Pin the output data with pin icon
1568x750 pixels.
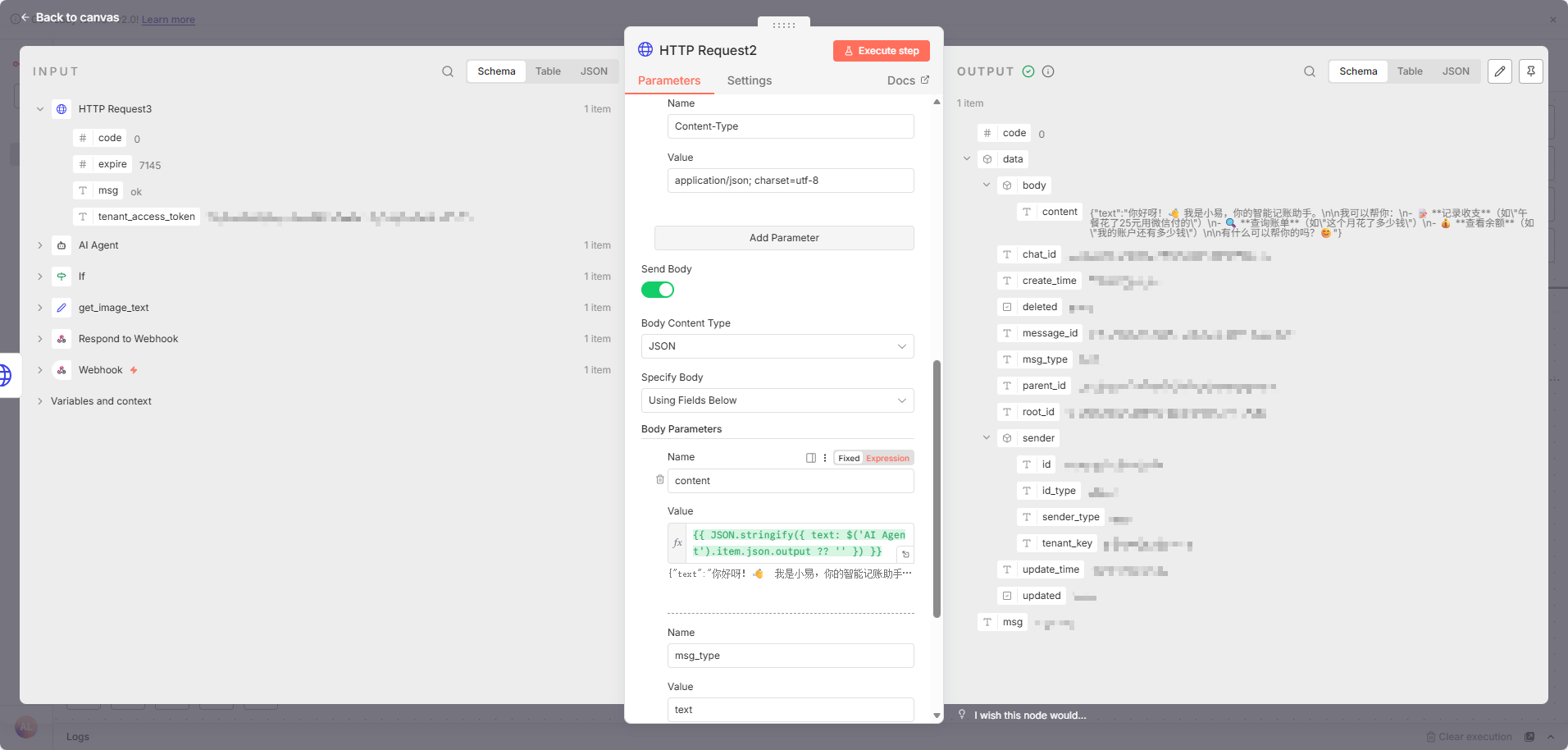(1531, 71)
